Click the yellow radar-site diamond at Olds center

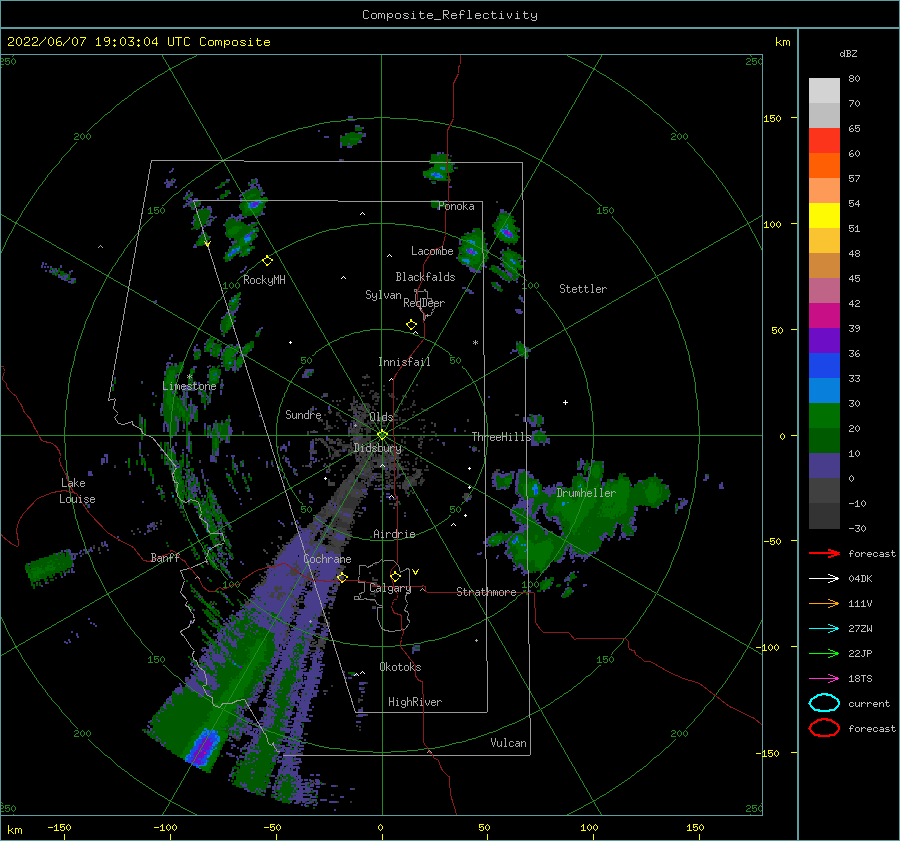point(382,435)
